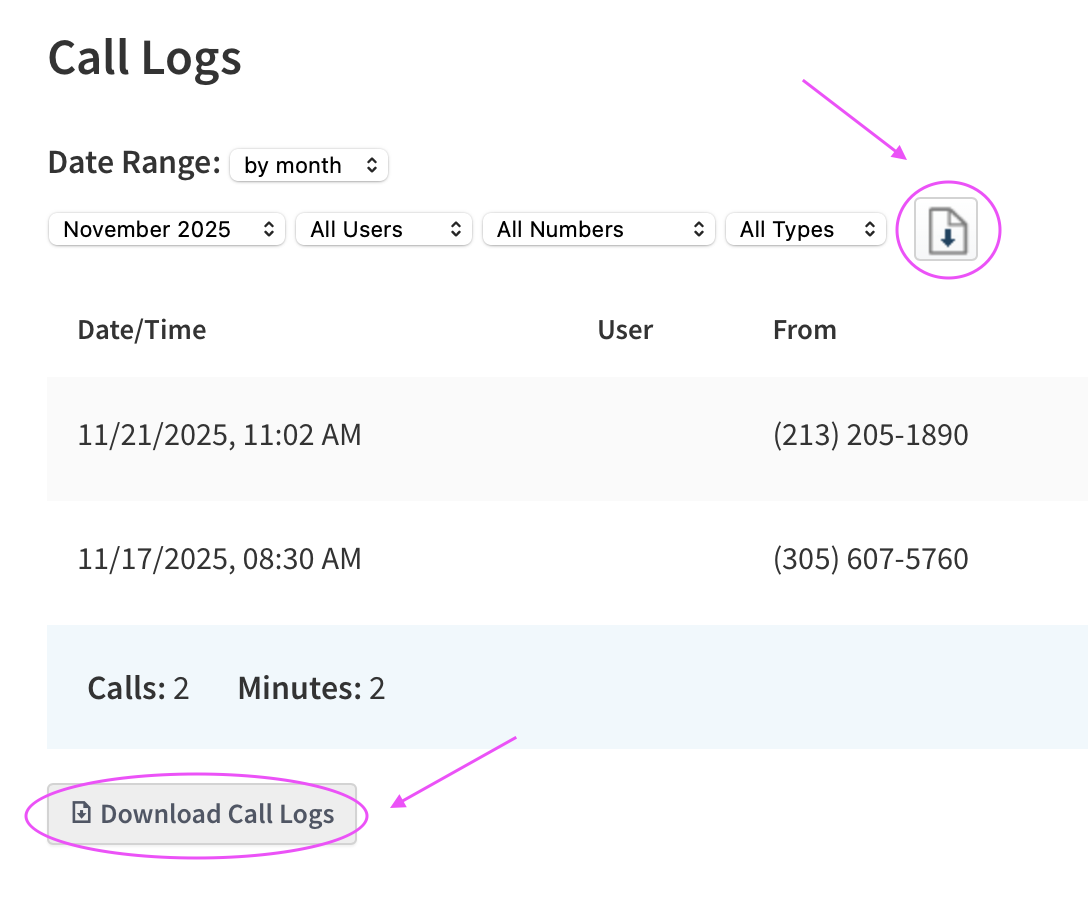
Task: Click the Minutes: 2 summary total
Action: 311,688
